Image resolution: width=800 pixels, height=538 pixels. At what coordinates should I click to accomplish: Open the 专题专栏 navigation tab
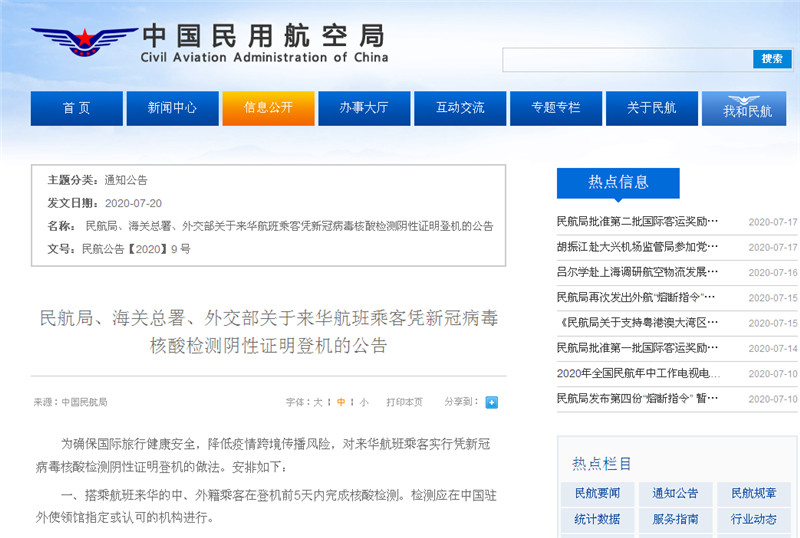[x=555, y=108]
